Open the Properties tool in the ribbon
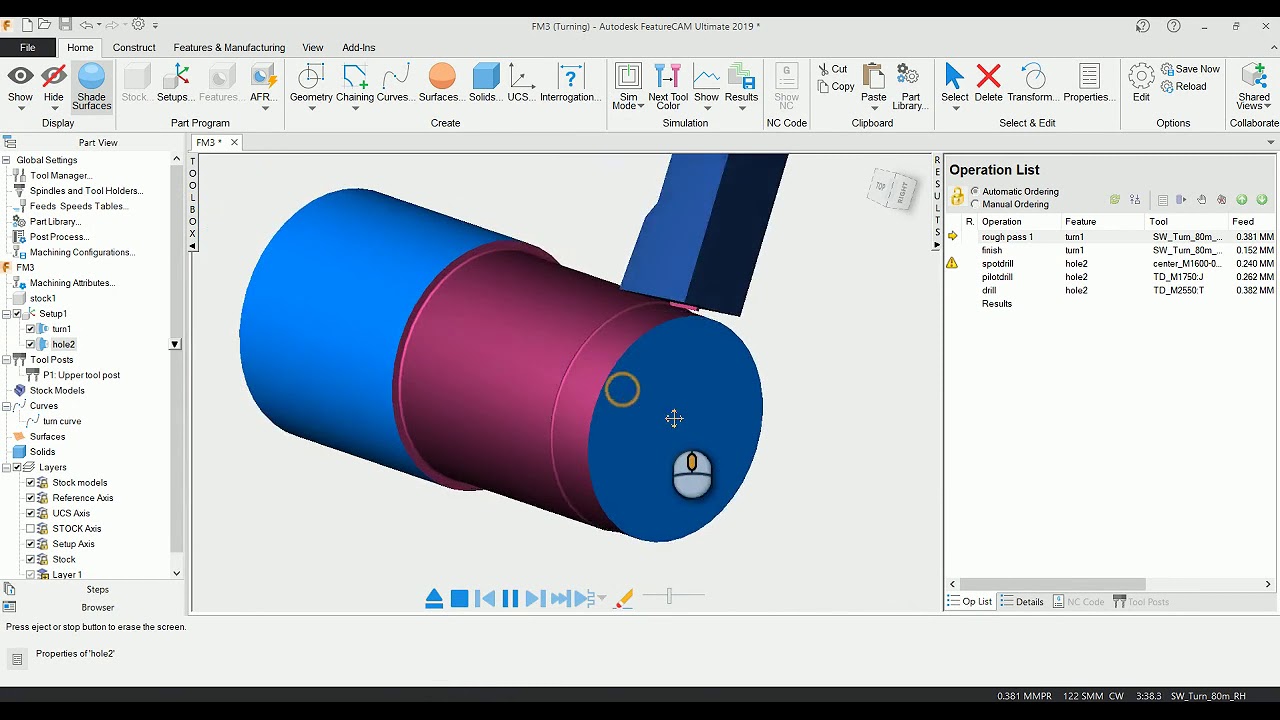The width and height of the screenshot is (1280, 720). pyautogui.click(x=1089, y=84)
